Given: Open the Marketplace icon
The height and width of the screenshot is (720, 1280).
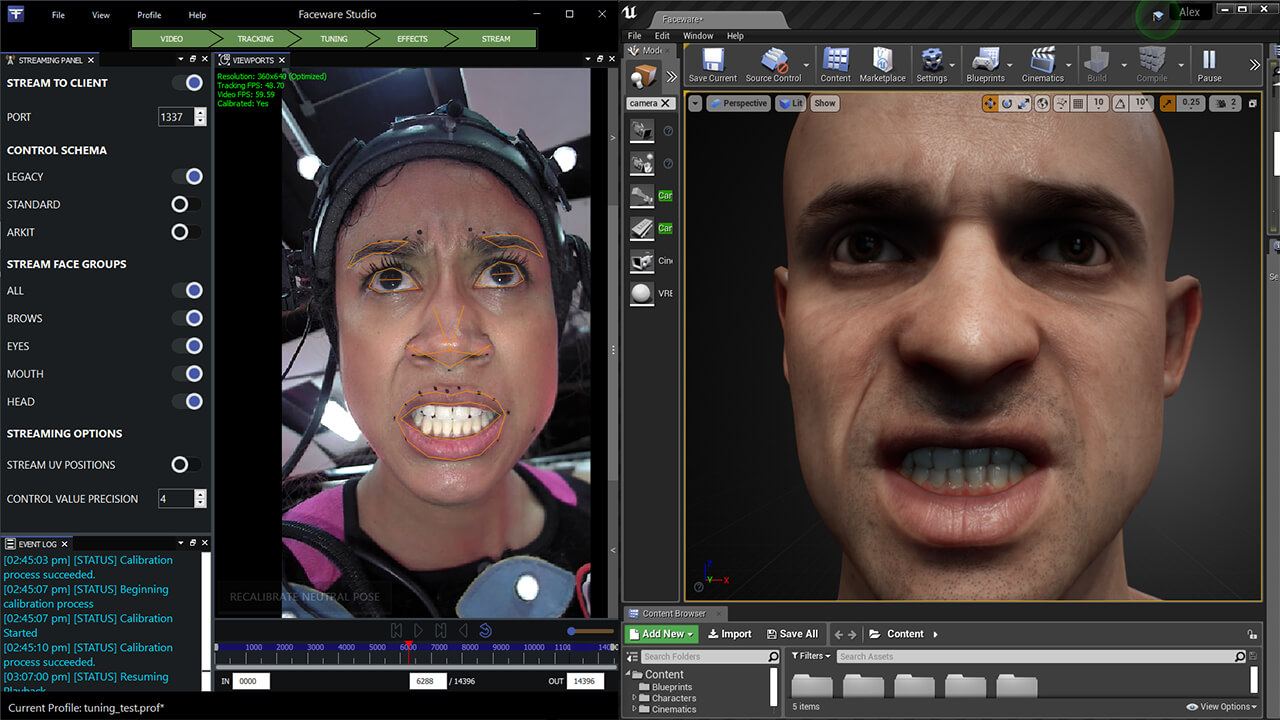Looking at the screenshot, I should [x=882, y=65].
